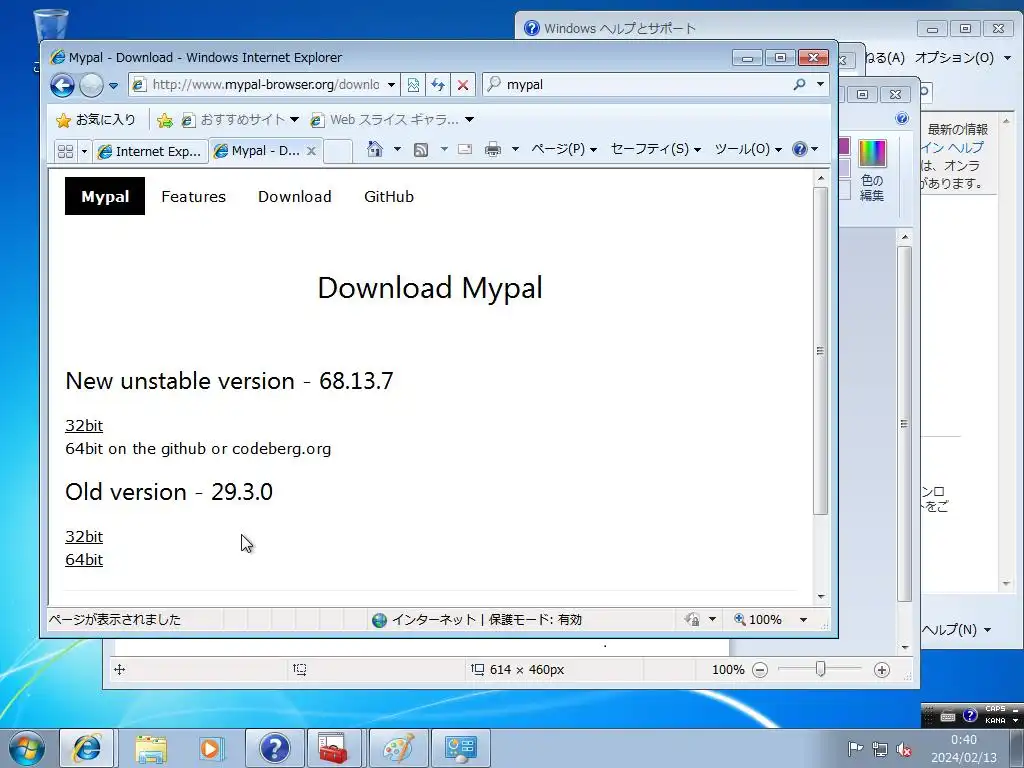Select the Mypal - D... tab
The width and height of the screenshot is (1024, 768).
(x=259, y=151)
